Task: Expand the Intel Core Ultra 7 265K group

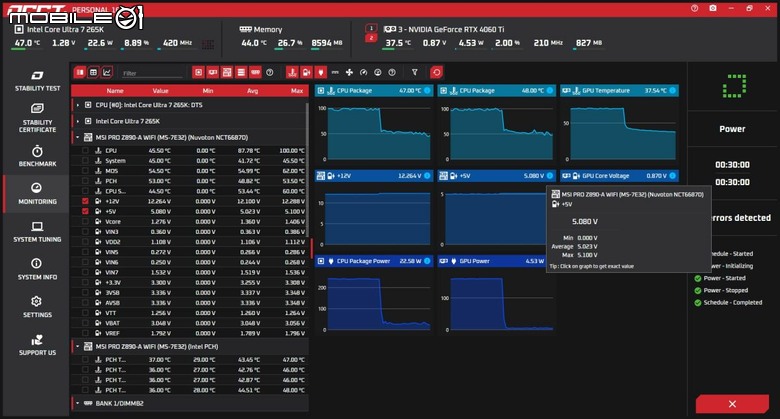Action: coord(78,121)
